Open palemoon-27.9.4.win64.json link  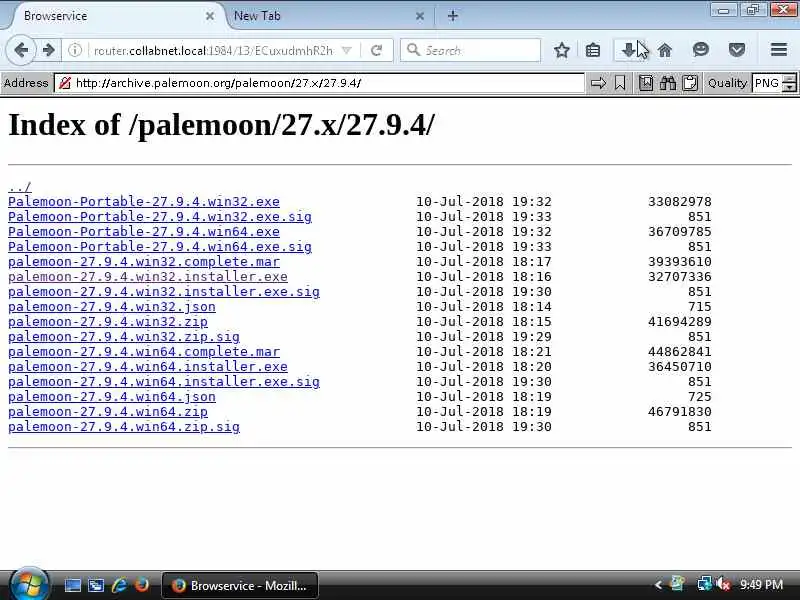pos(112,397)
